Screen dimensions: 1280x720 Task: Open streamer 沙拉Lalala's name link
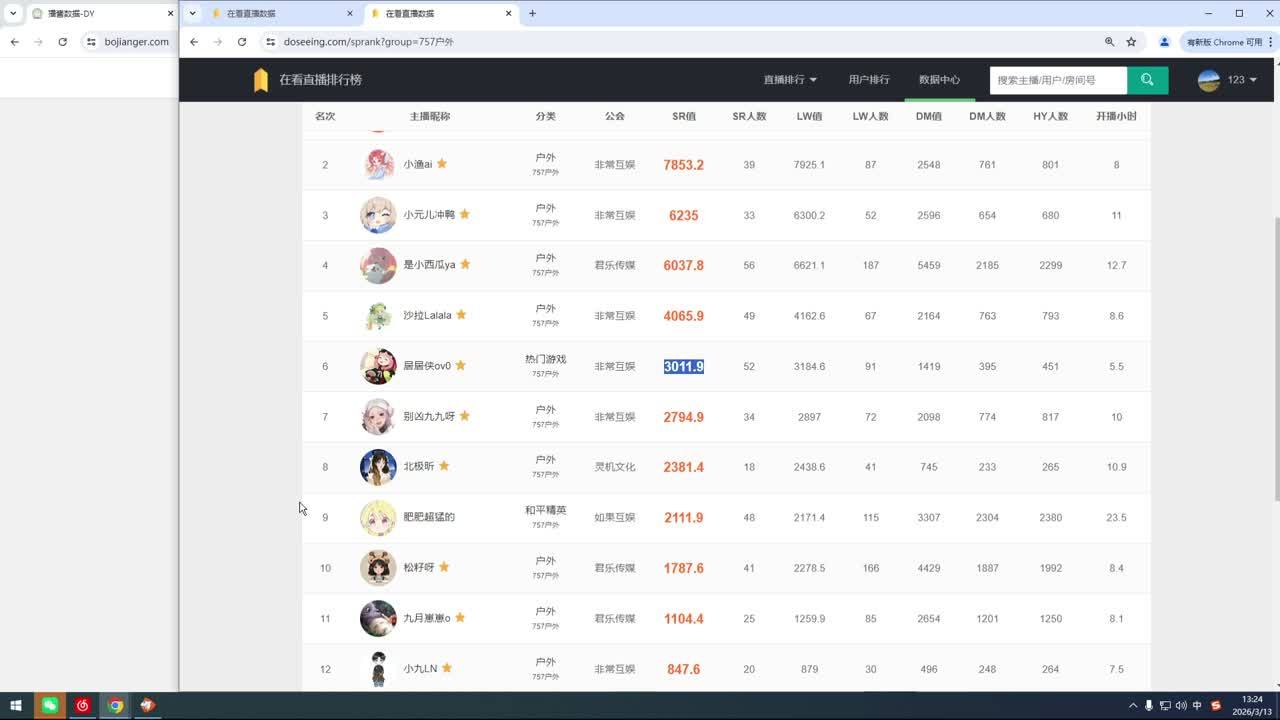coord(427,316)
